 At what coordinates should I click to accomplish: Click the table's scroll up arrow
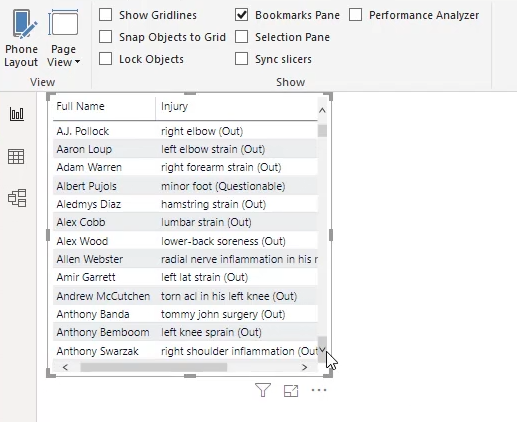tap(322, 110)
